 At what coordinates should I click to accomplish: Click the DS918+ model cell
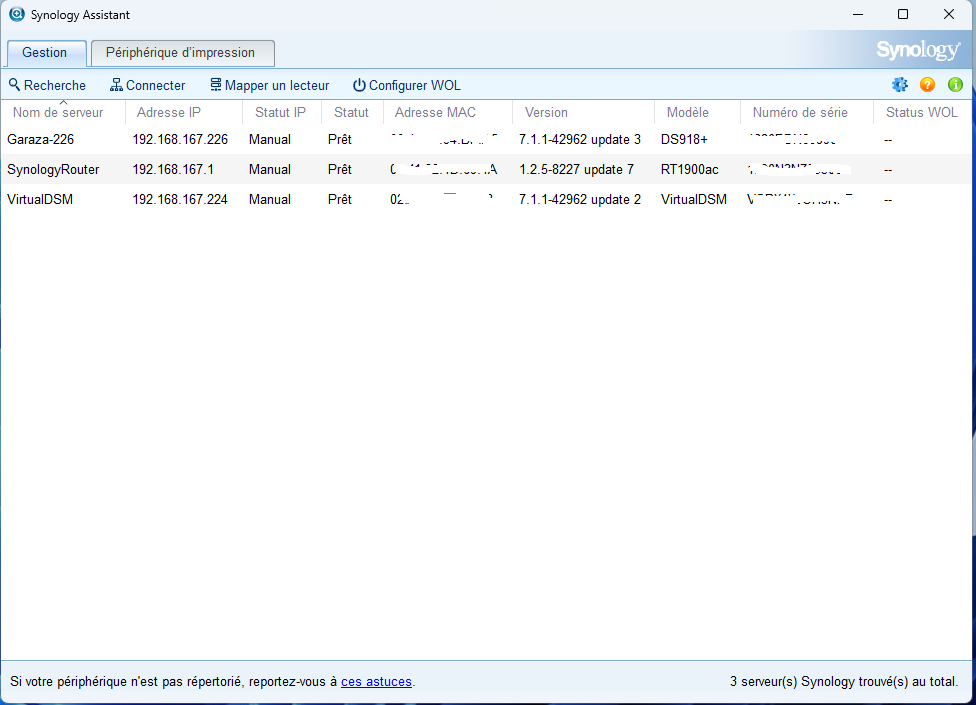684,139
